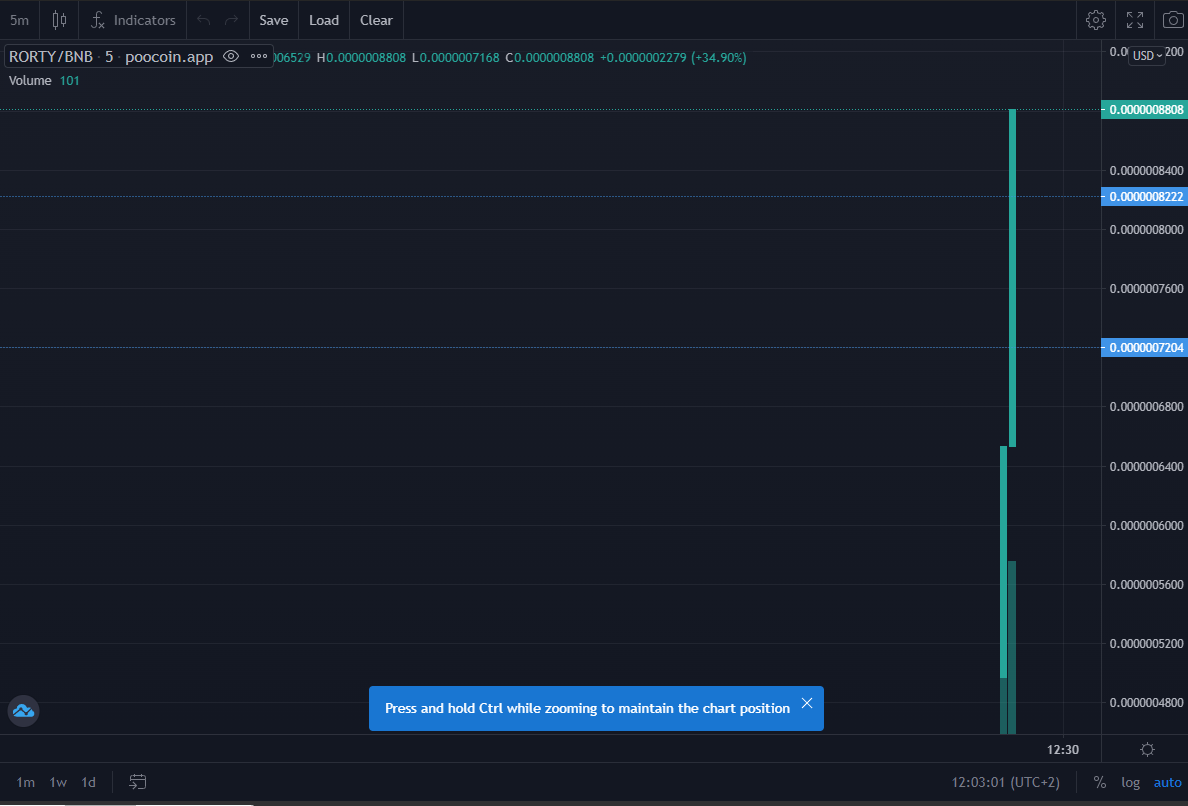This screenshot has height=806, width=1188.
Task: Toggle logarithmic scale with the log label
Action: click(x=1130, y=782)
